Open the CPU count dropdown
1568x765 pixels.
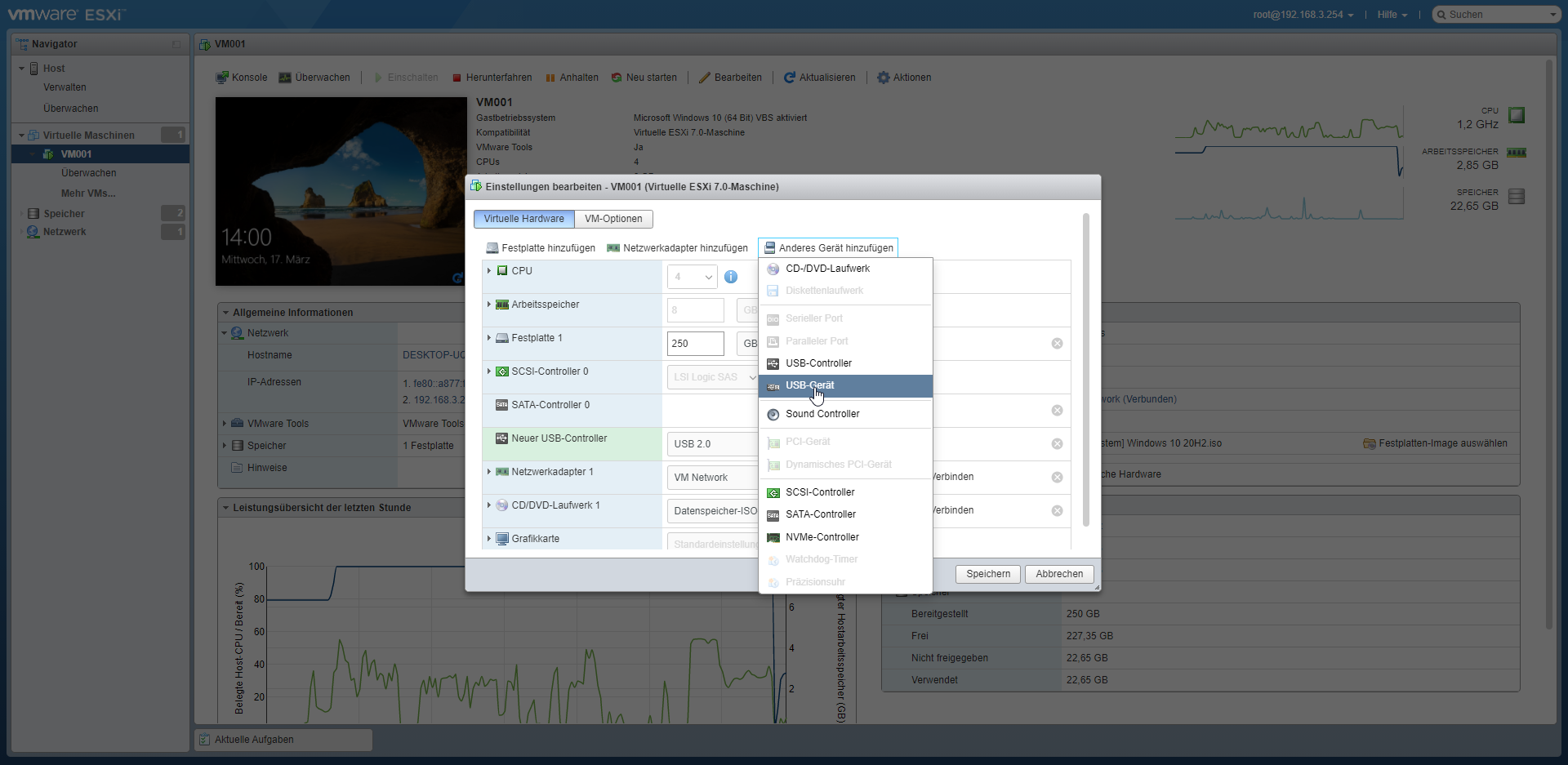(692, 277)
